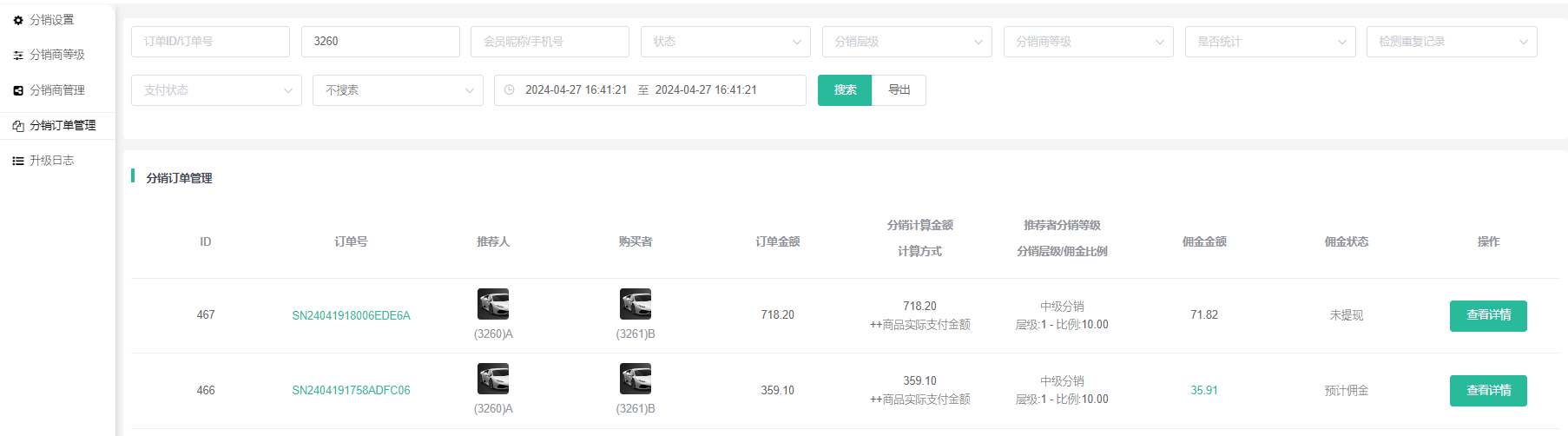Click the green 搜索 button

pyautogui.click(x=844, y=90)
